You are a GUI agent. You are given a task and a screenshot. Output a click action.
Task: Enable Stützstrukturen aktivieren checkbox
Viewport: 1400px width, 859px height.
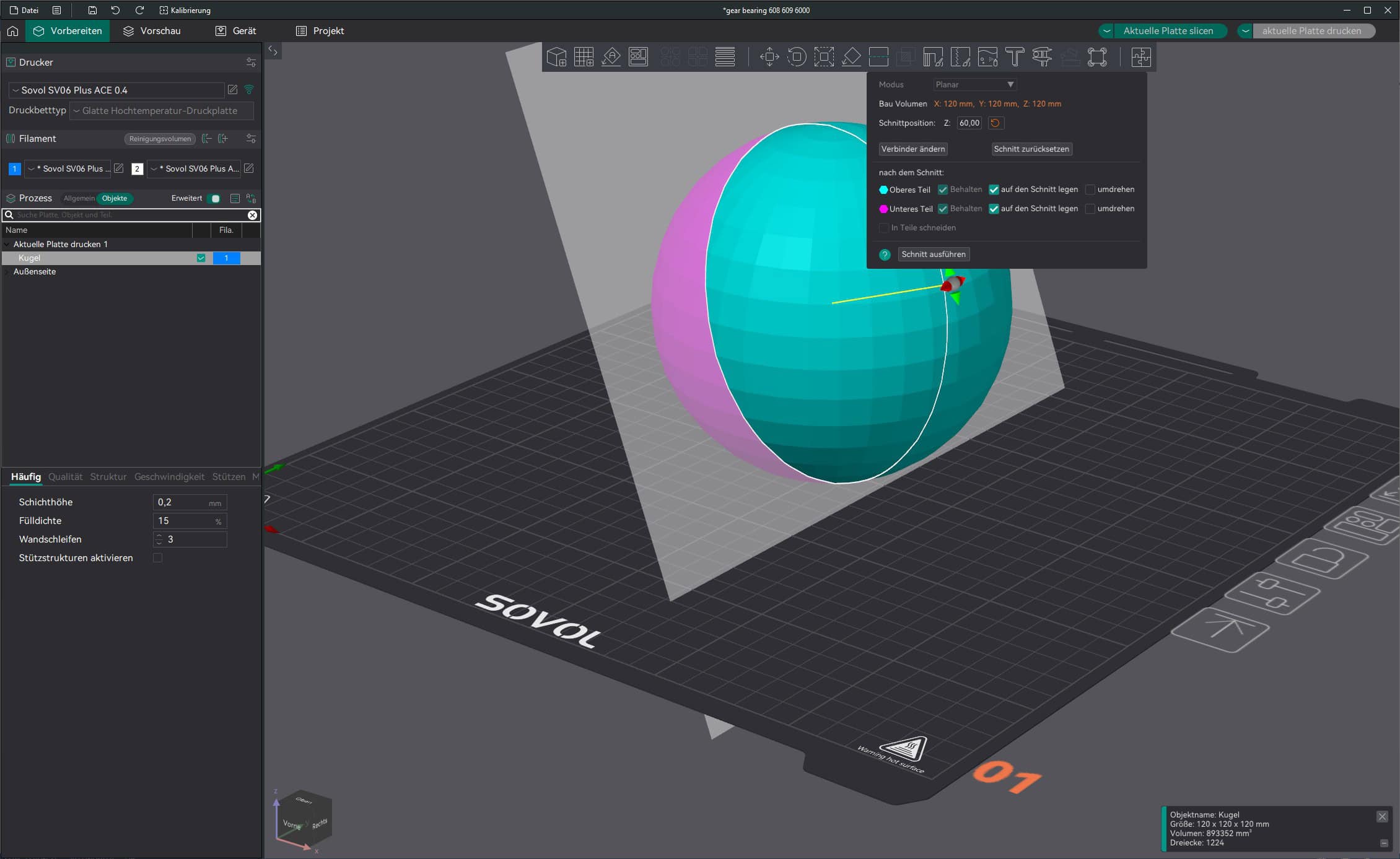pos(158,558)
